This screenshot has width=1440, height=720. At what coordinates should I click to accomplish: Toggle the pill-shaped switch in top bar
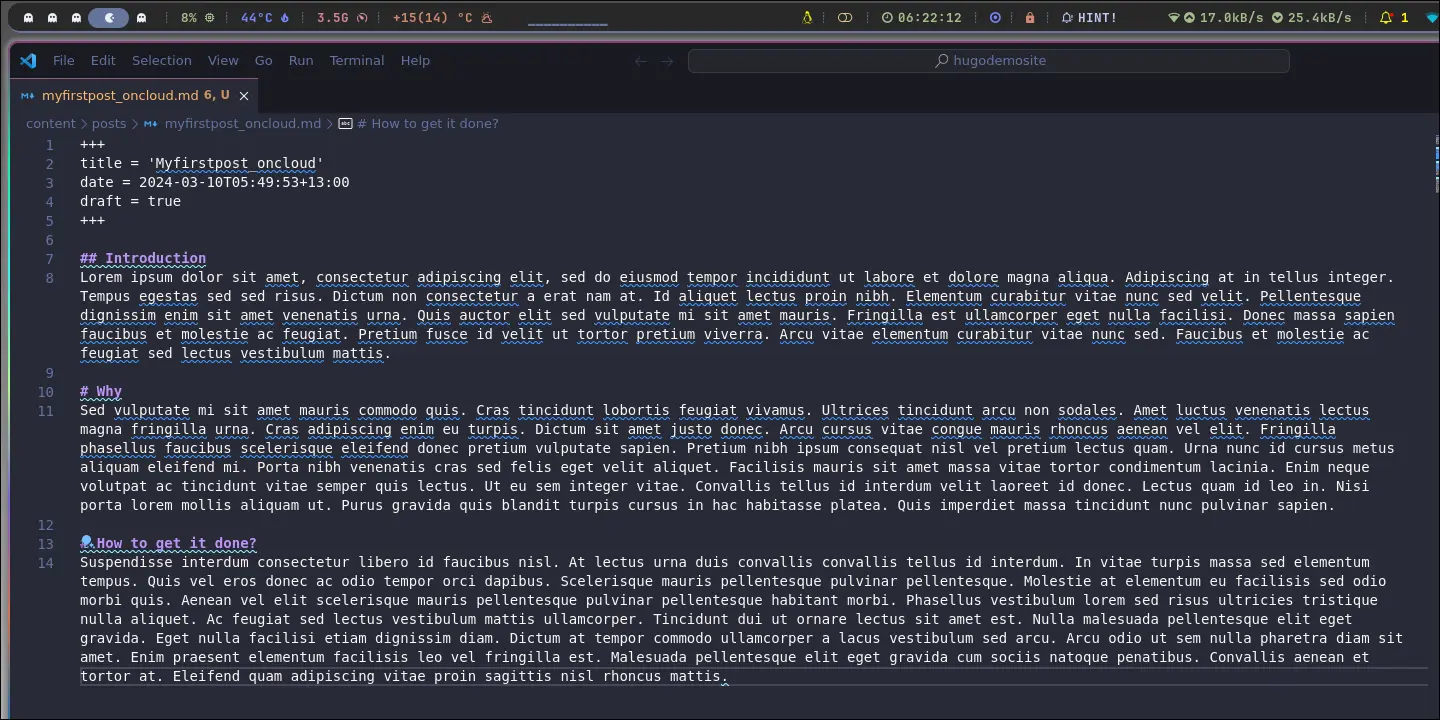(845, 17)
